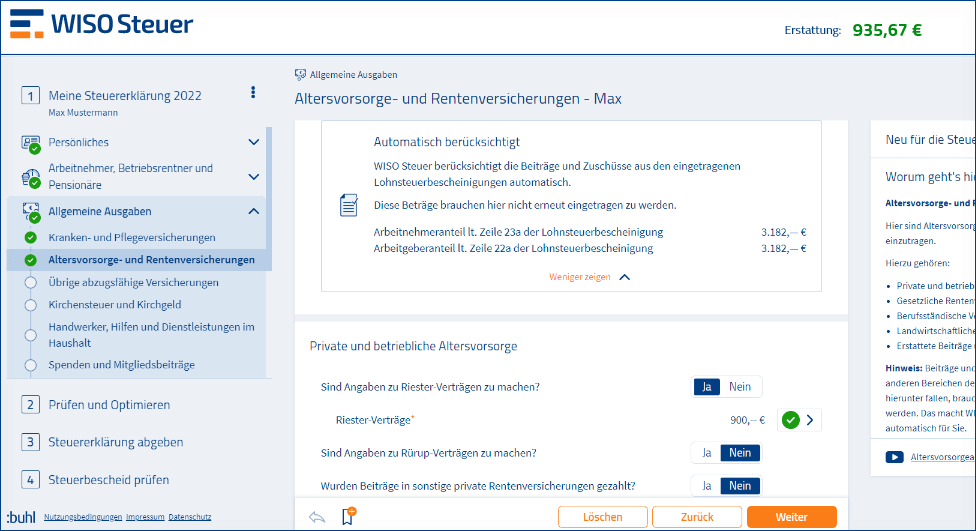Image resolution: width=976 pixels, height=531 pixels.
Task: Click the step 2 number box
Action: (x=30, y=405)
